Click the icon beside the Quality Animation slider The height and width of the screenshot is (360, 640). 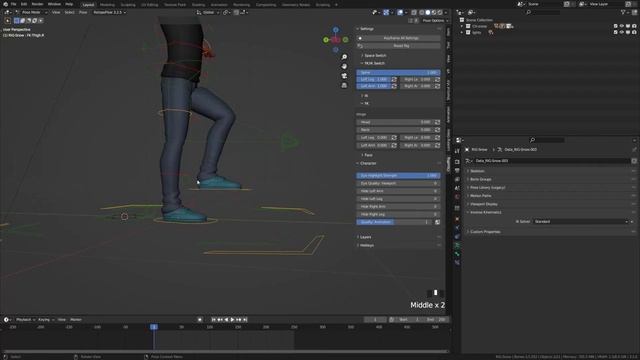[437, 222]
